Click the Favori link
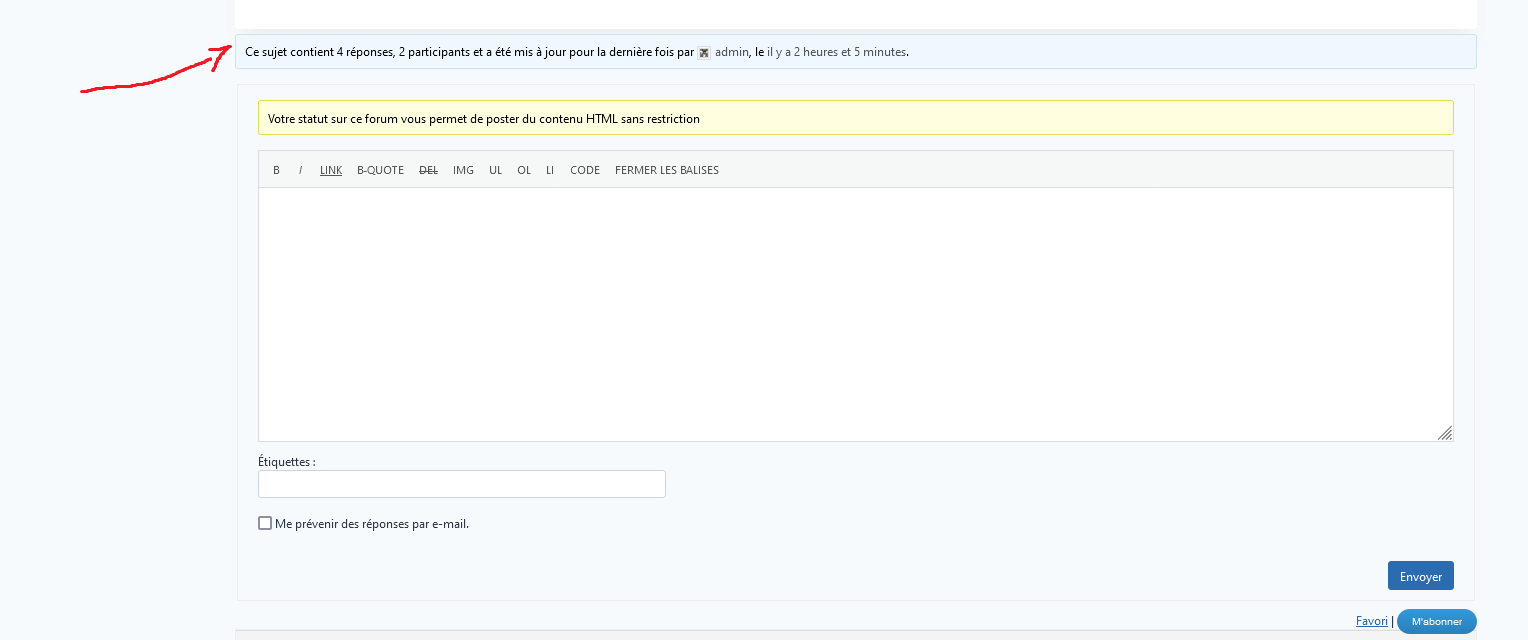The image size is (1528, 640). coord(1372,621)
